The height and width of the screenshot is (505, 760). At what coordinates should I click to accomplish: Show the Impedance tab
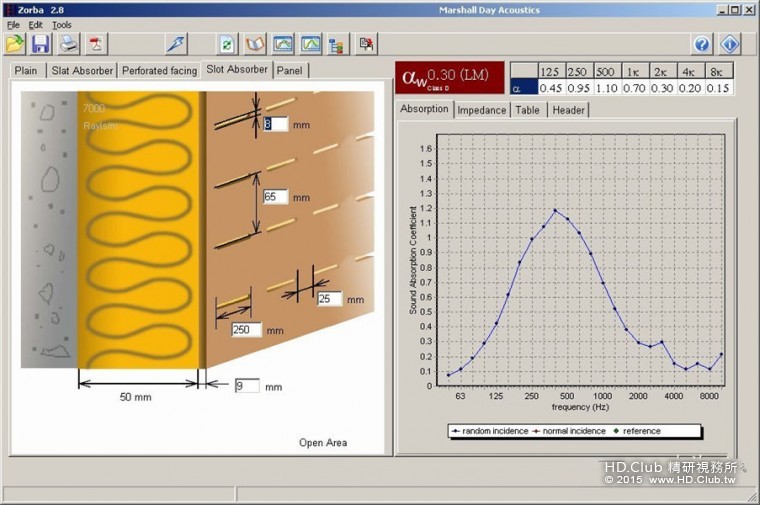[481, 110]
